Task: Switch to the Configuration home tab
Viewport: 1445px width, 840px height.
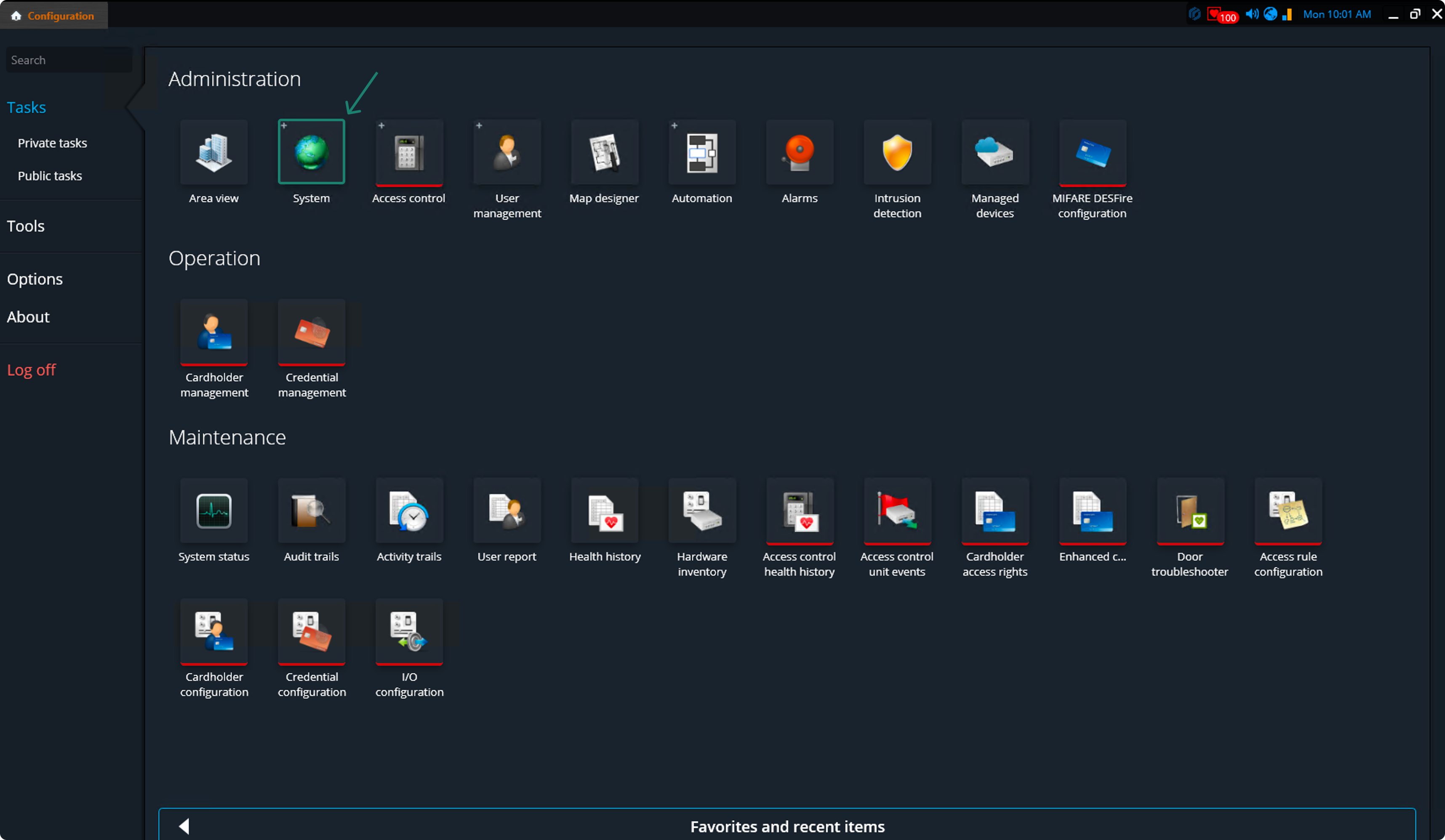Action: click(54, 16)
